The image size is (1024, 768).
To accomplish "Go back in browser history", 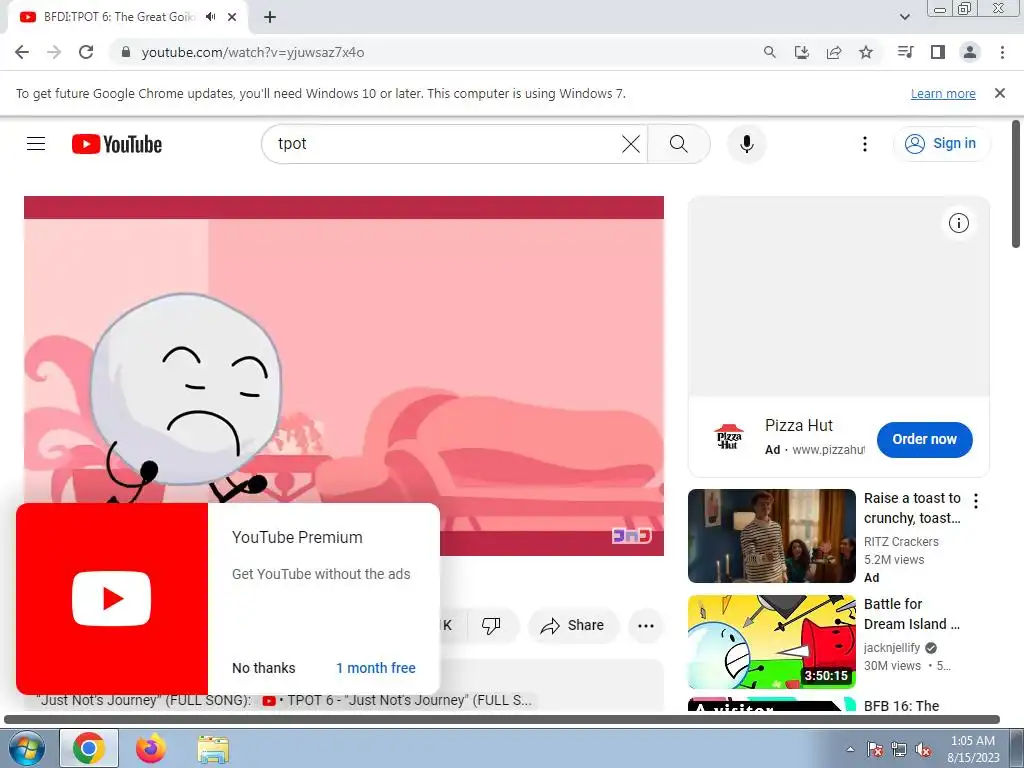I will 22,52.
